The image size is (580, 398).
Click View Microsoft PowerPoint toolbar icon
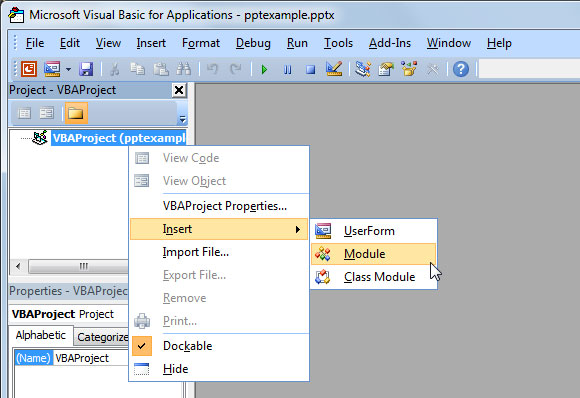(29, 69)
